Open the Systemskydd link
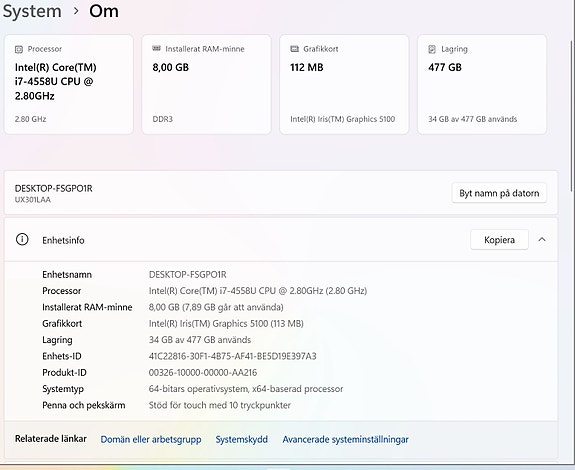 242,439
